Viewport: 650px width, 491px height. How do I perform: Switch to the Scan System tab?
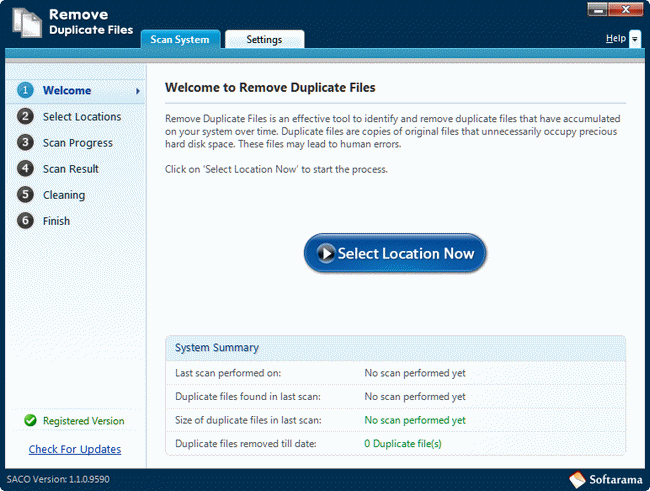pyautogui.click(x=180, y=39)
